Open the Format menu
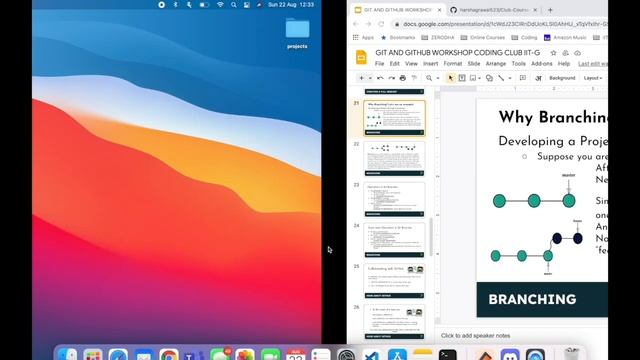Image resolution: width=640 pixels, height=360 pixels. click(x=453, y=64)
